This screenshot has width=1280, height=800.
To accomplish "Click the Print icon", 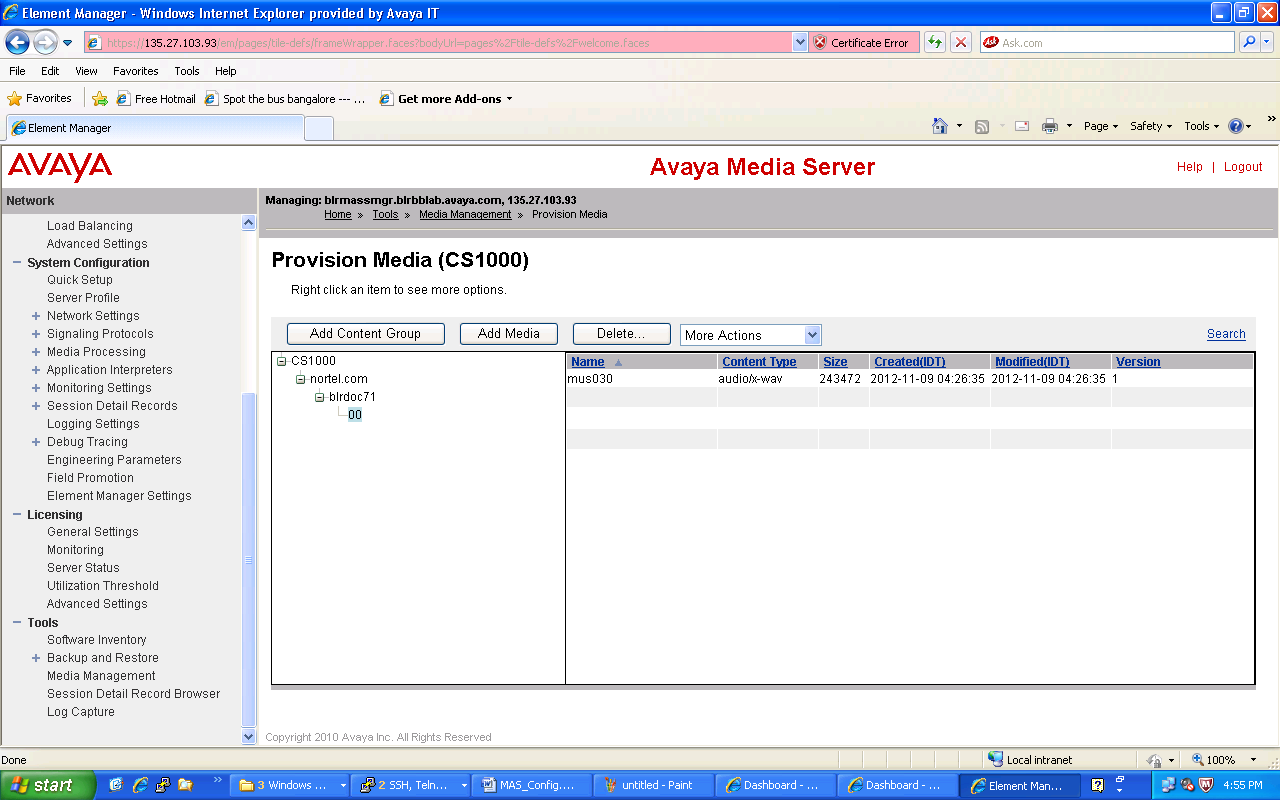I will coord(1050,126).
